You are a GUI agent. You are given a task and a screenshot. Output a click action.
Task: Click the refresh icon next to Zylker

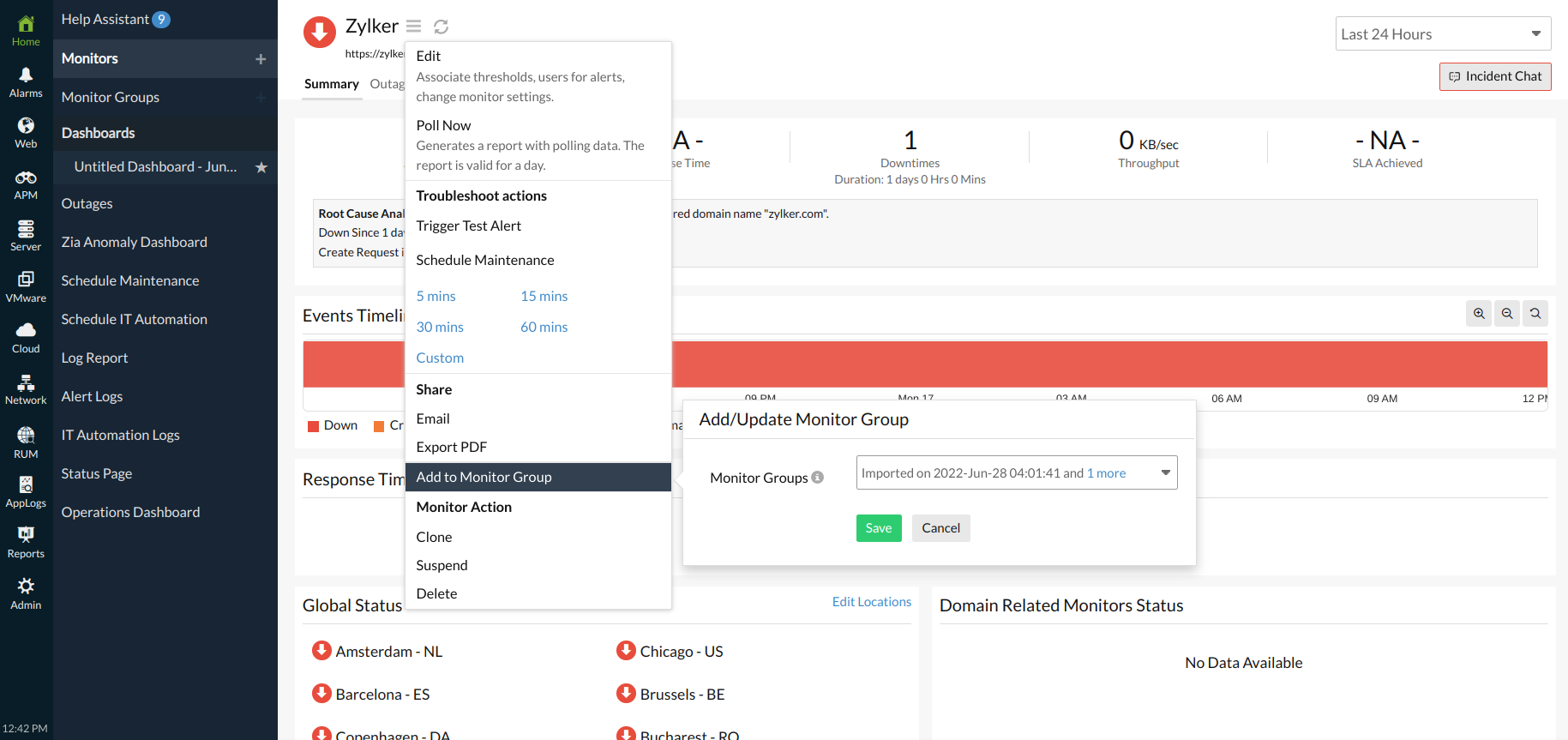click(x=441, y=27)
